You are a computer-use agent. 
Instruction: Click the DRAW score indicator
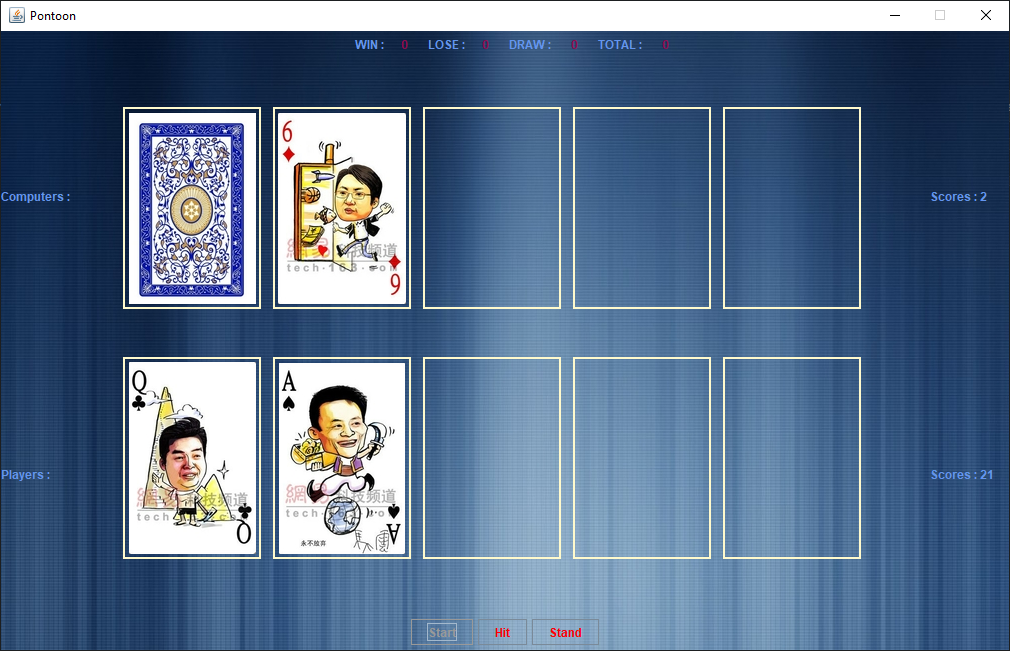click(x=573, y=44)
